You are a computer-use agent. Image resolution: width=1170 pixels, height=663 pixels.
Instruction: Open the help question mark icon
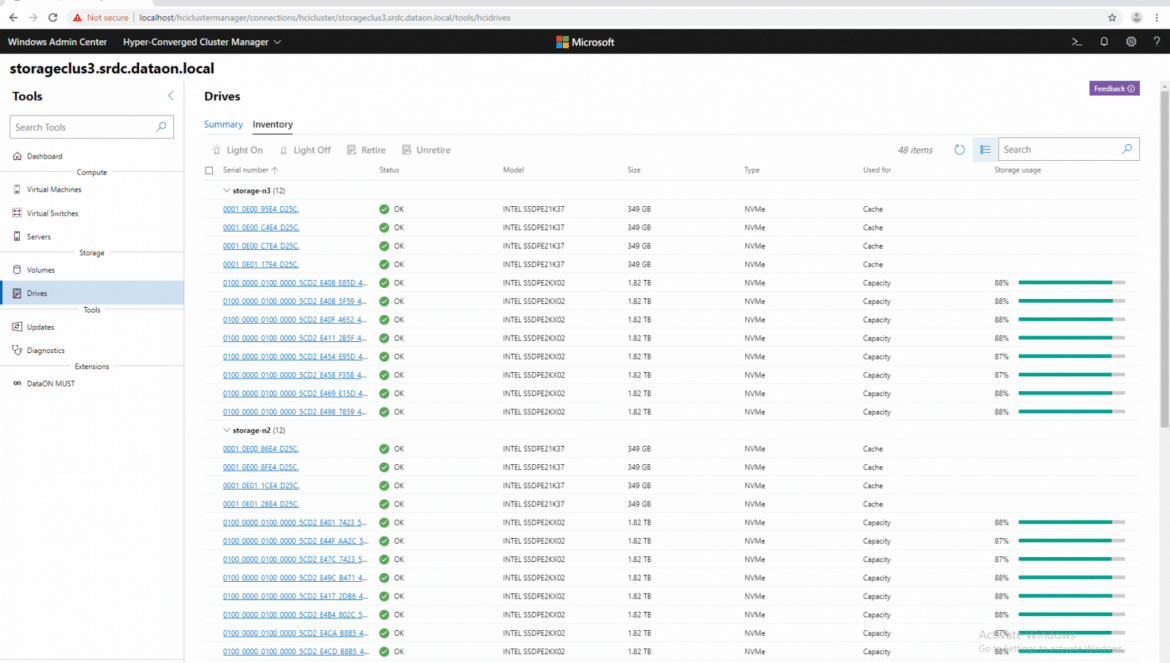point(1157,42)
